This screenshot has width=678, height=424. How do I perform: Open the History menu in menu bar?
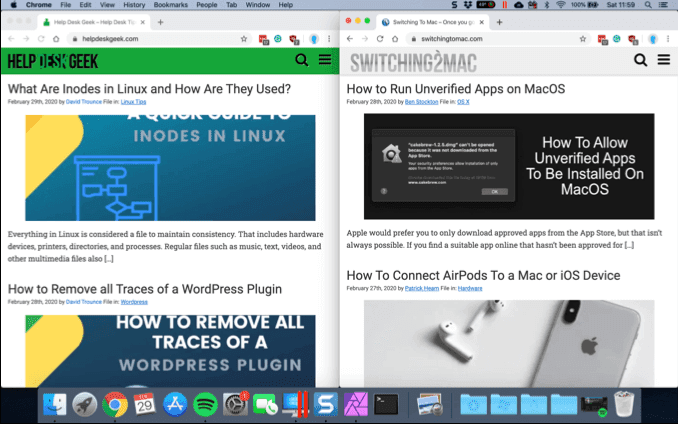tap(134, 5)
